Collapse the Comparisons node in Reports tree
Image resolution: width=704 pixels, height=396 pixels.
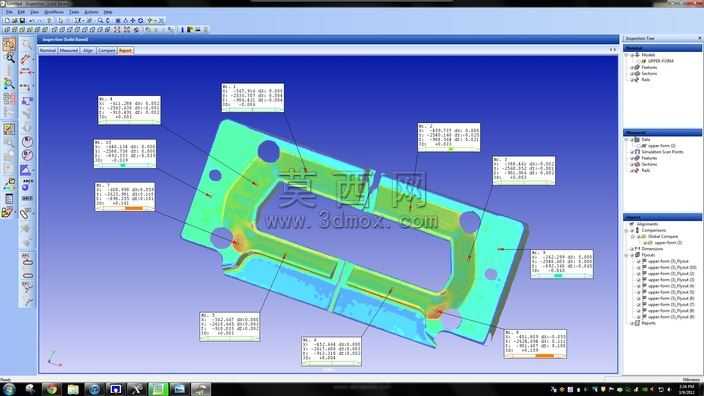627,230
